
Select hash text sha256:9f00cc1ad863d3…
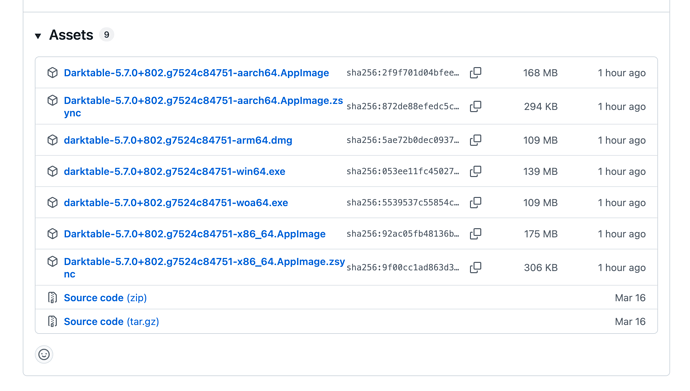pos(403,267)
